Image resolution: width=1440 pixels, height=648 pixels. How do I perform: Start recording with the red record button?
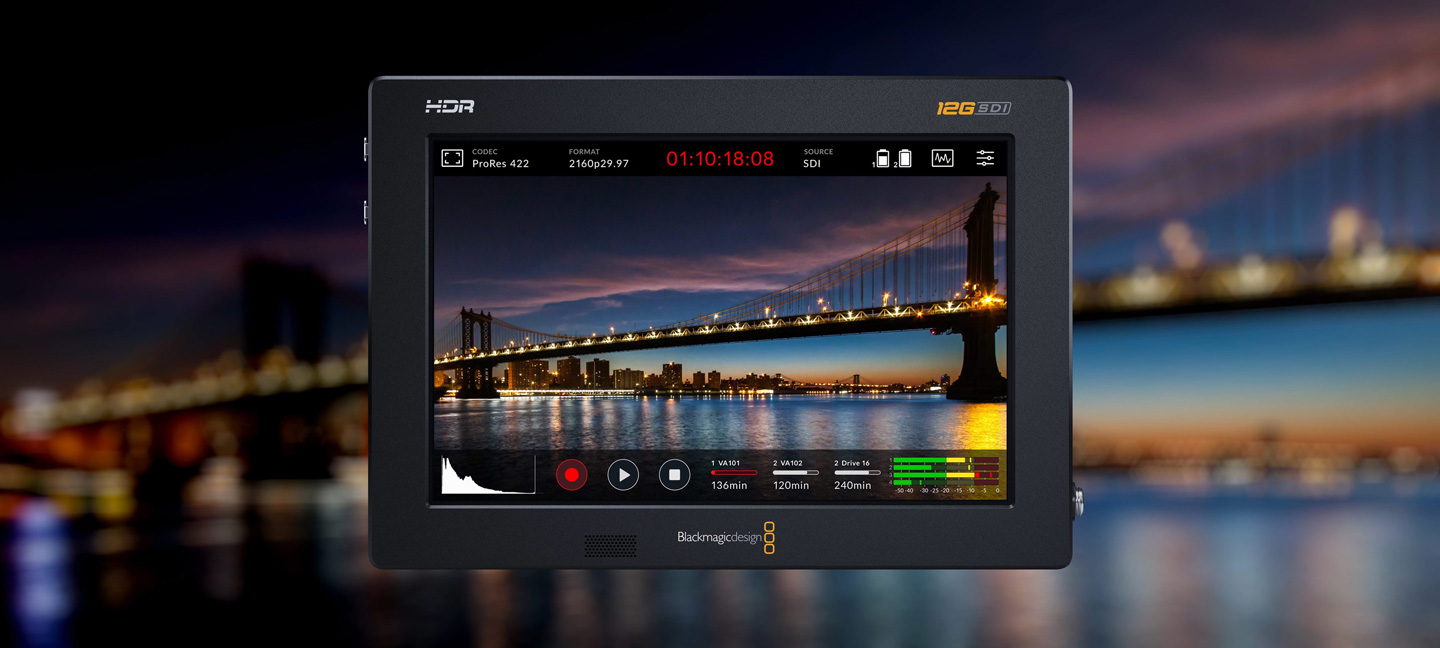click(571, 475)
